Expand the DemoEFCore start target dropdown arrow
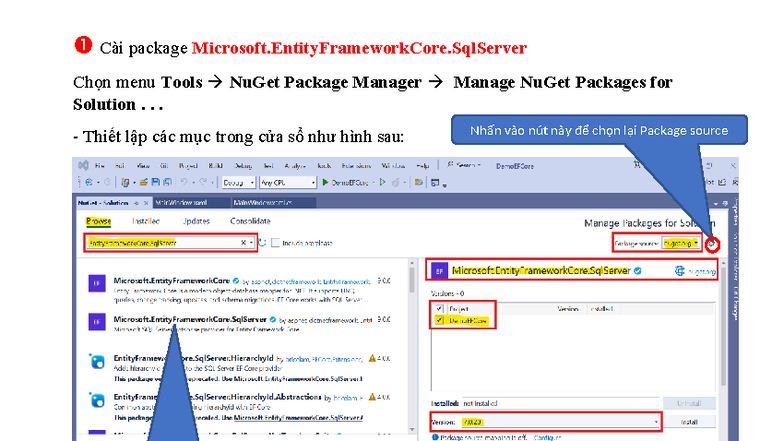The width and height of the screenshot is (784, 441). click(x=373, y=183)
